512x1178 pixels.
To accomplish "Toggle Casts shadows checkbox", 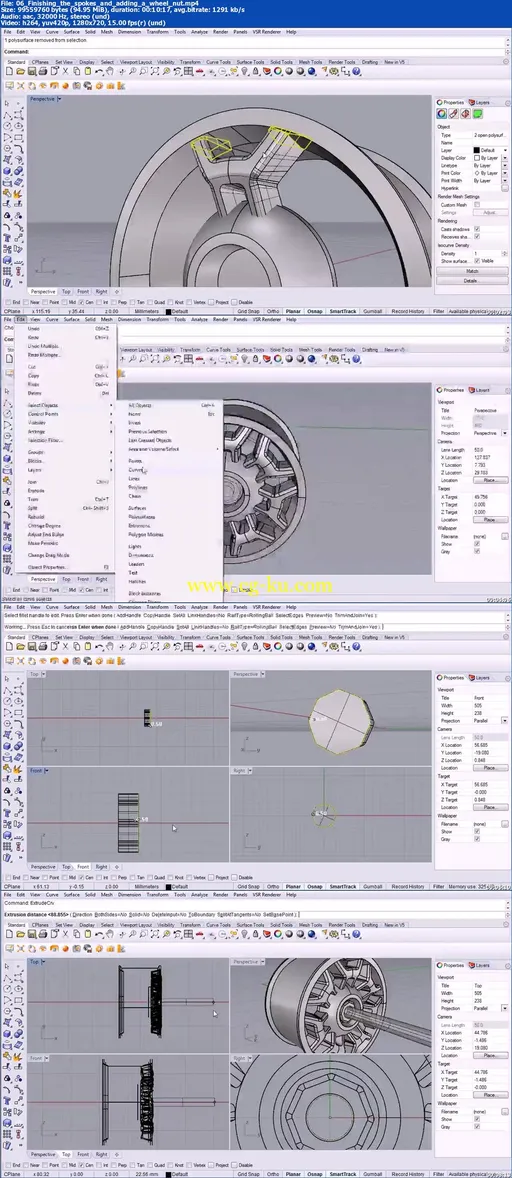I will (x=477, y=229).
